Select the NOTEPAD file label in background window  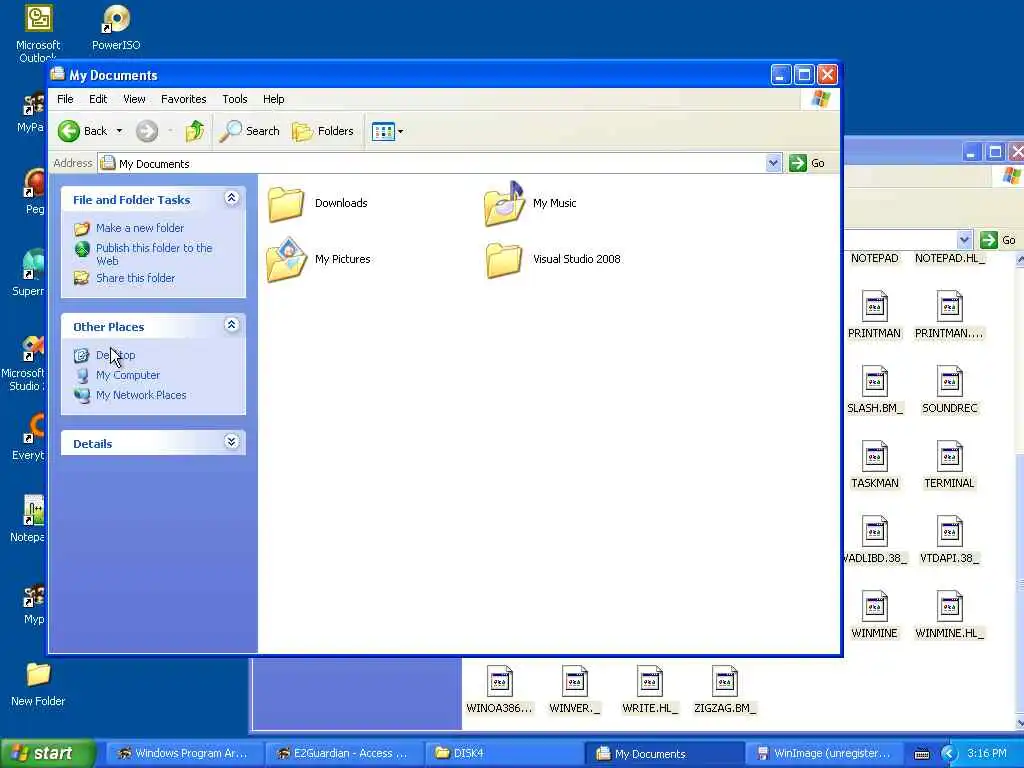pos(874,259)
